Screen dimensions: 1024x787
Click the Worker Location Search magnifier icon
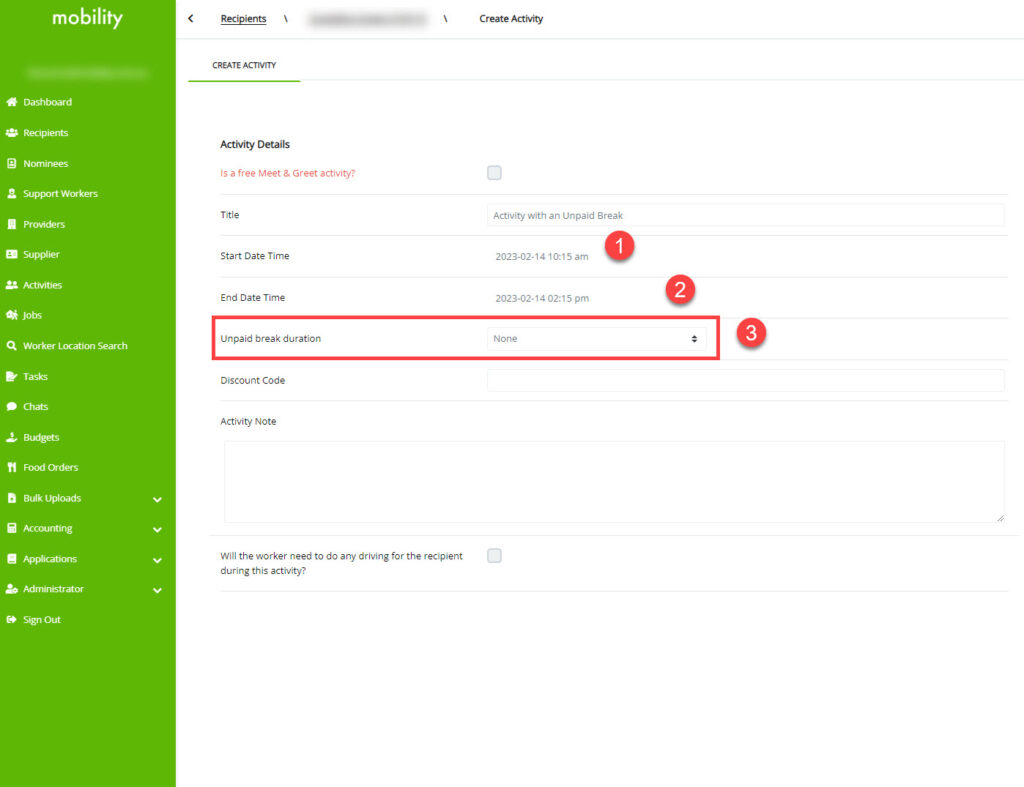(x=12, y=346)
